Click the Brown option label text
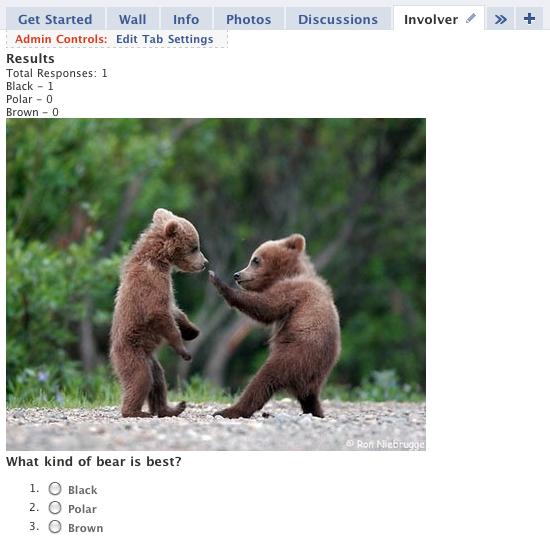Screen dimensions: 550x539 coord(86,528)
